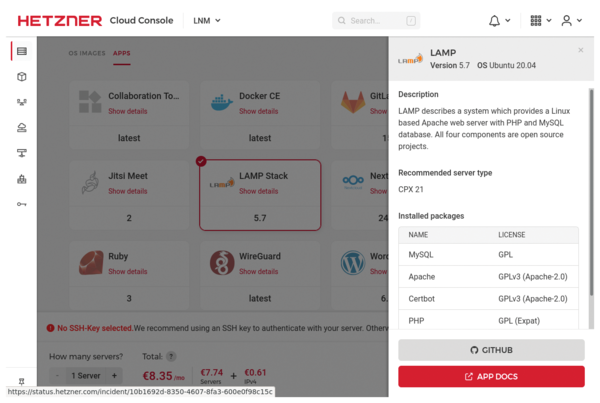Click the MySQL package row
Viewport: 600px width, 403px height.
[488, 255]
